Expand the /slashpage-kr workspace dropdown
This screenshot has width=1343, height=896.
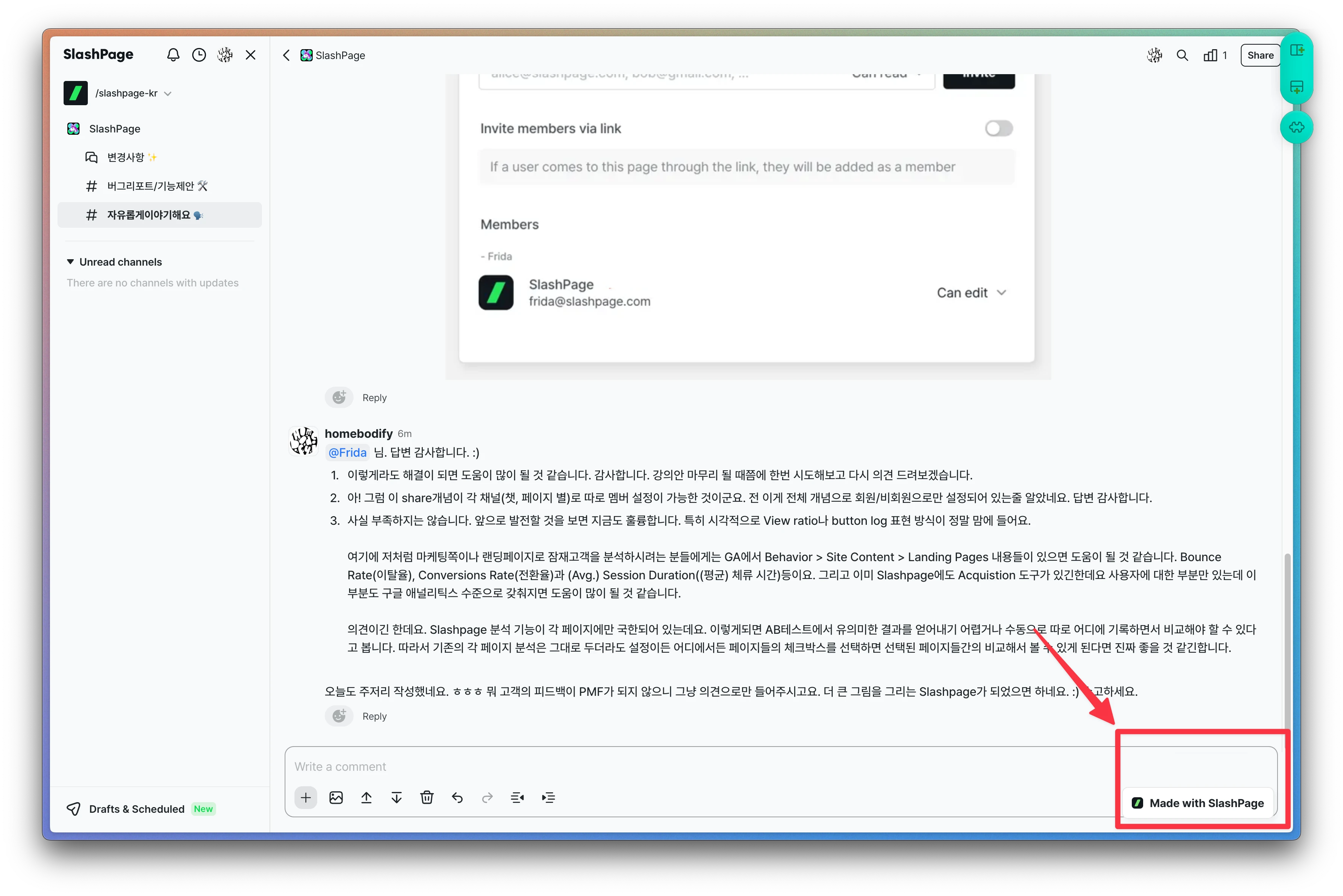(x=167, y=94)
